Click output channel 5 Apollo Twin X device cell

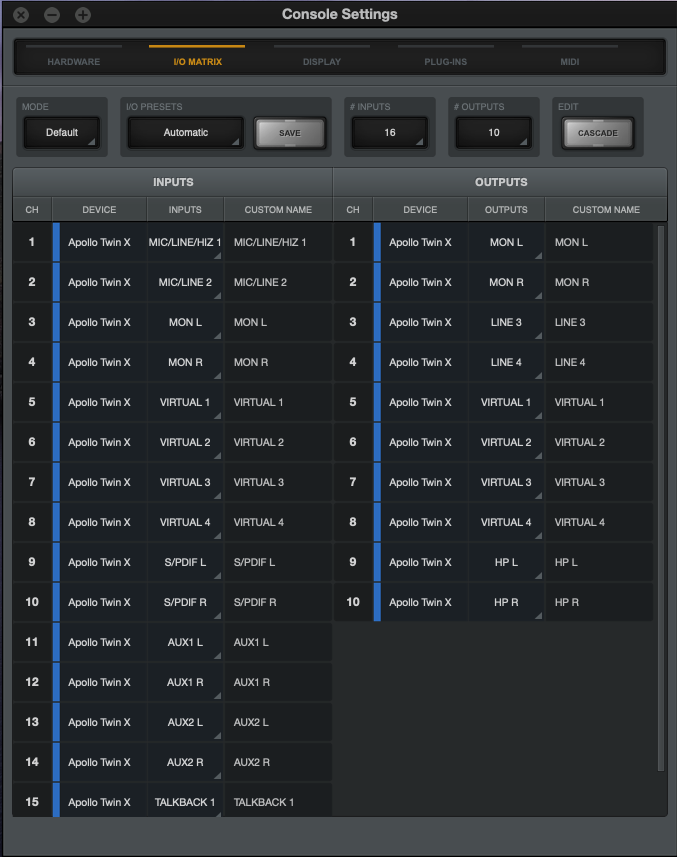coord(420,402)
